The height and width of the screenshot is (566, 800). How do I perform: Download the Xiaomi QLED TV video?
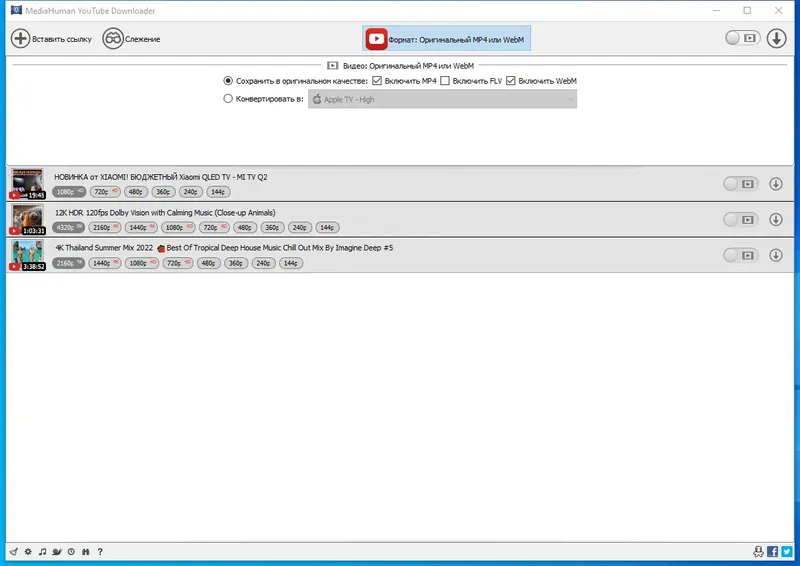click(776, 184)
